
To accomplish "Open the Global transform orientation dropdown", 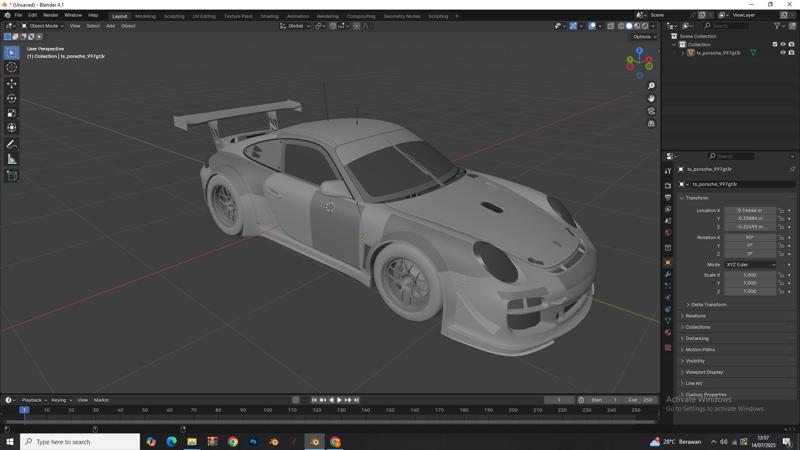I will click(x=295, y=26).
